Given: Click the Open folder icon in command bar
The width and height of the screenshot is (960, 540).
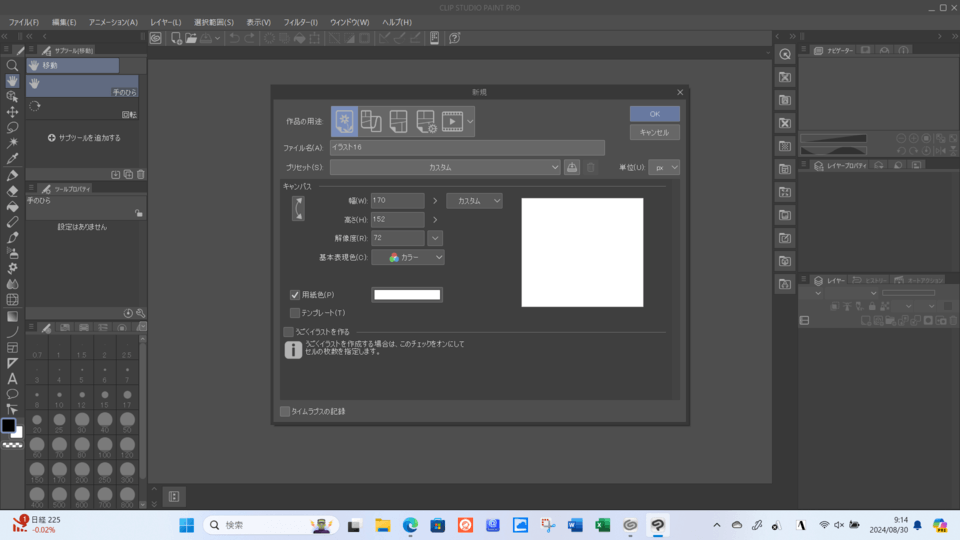Looking at the screenshot, I should pyautogui.click(x=191, y=38).
